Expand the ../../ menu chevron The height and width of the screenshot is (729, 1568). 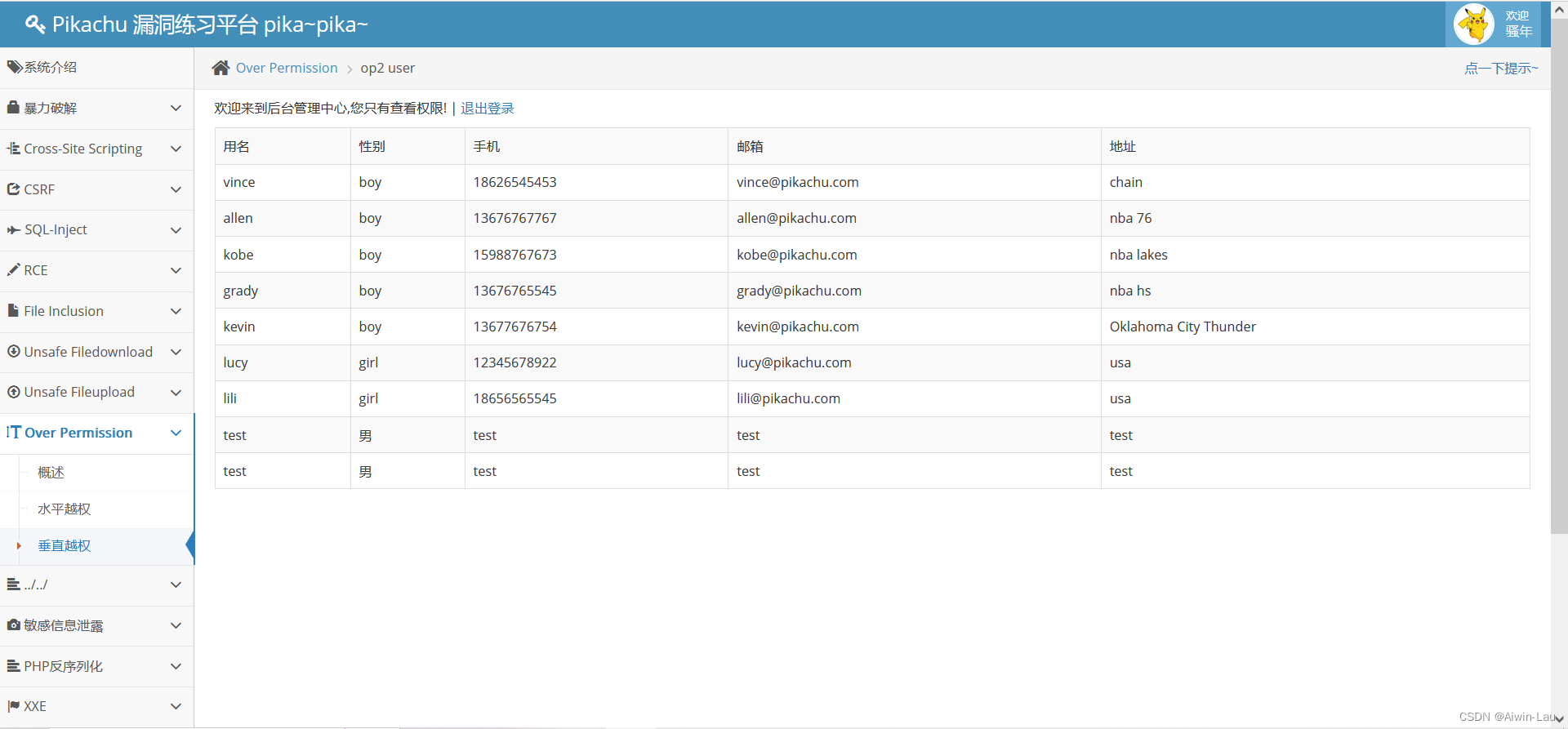[x=176, y=585]
